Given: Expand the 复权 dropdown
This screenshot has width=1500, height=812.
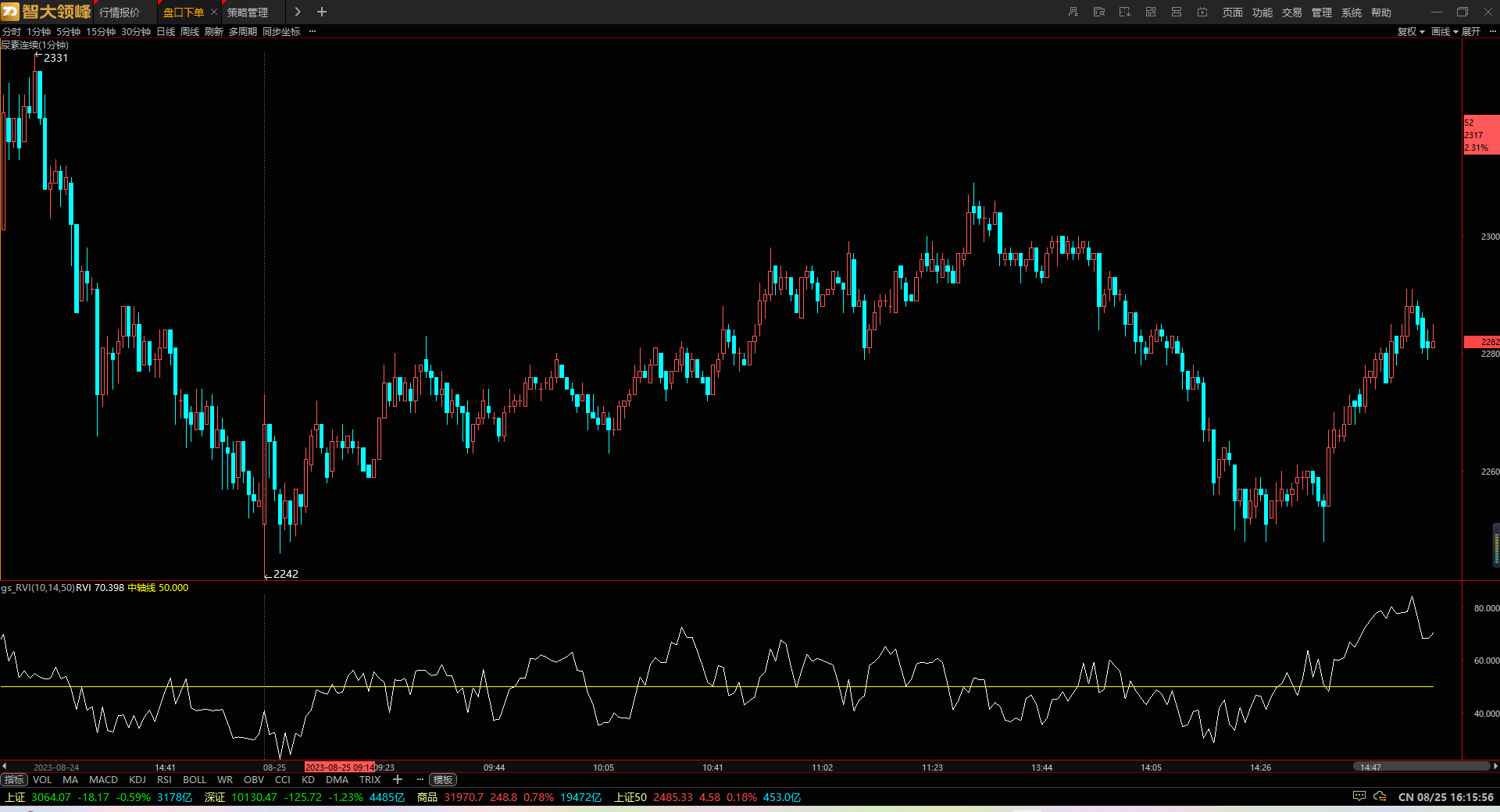Looking at the screenshot, I should [x=1411, y=31].
